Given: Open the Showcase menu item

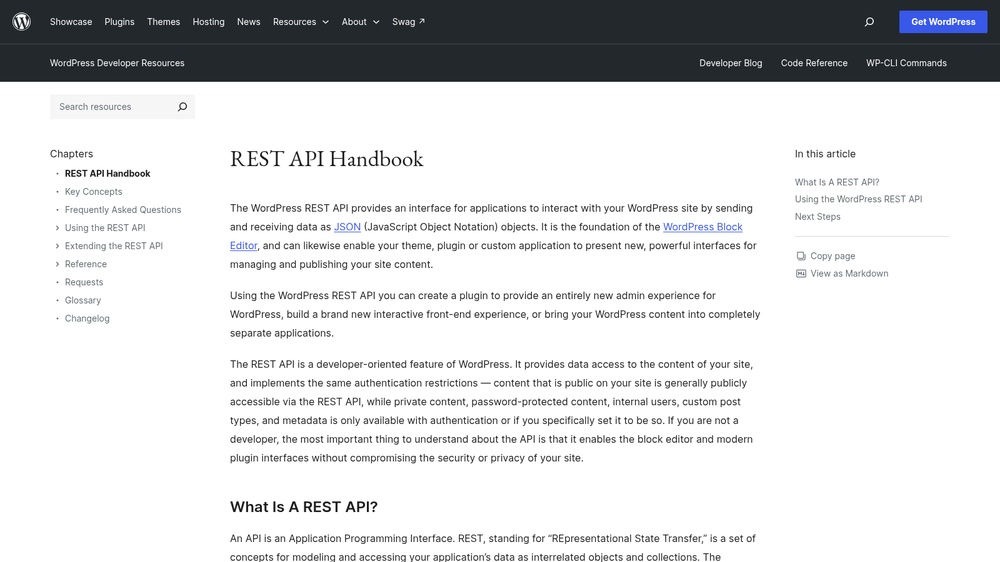Looking at the screenshot, I should coord(71,22).
